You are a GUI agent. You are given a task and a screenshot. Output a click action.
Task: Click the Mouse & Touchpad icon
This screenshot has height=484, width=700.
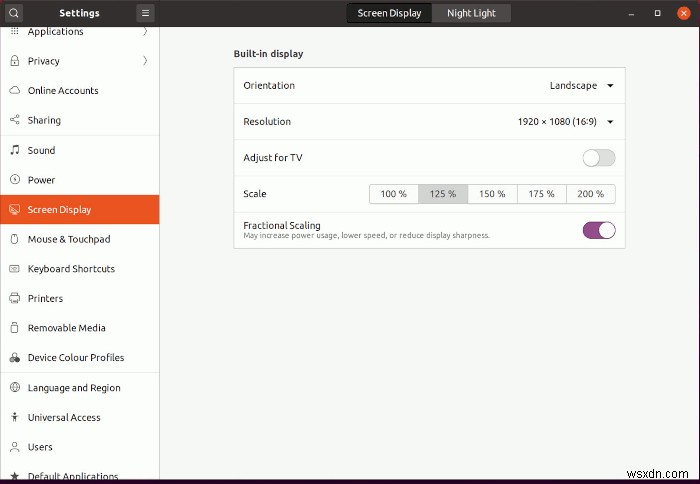[x=15, y=239]
